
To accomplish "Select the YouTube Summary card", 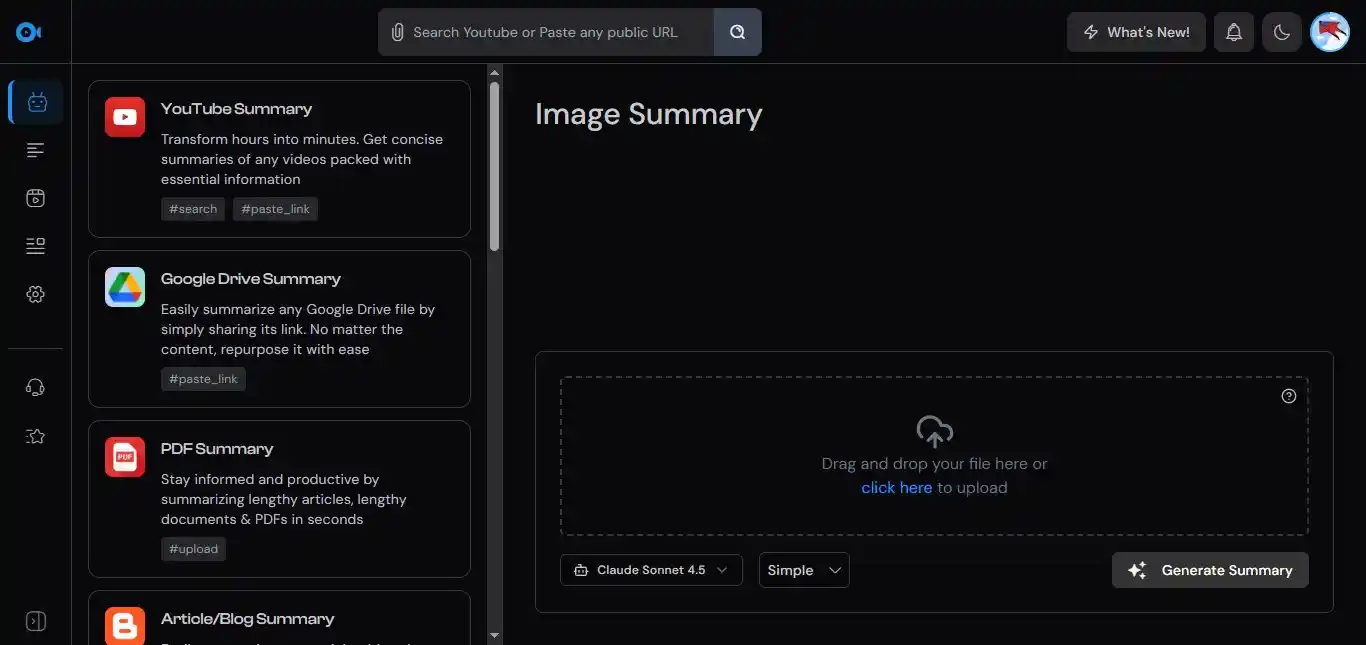I will [279, 158].
